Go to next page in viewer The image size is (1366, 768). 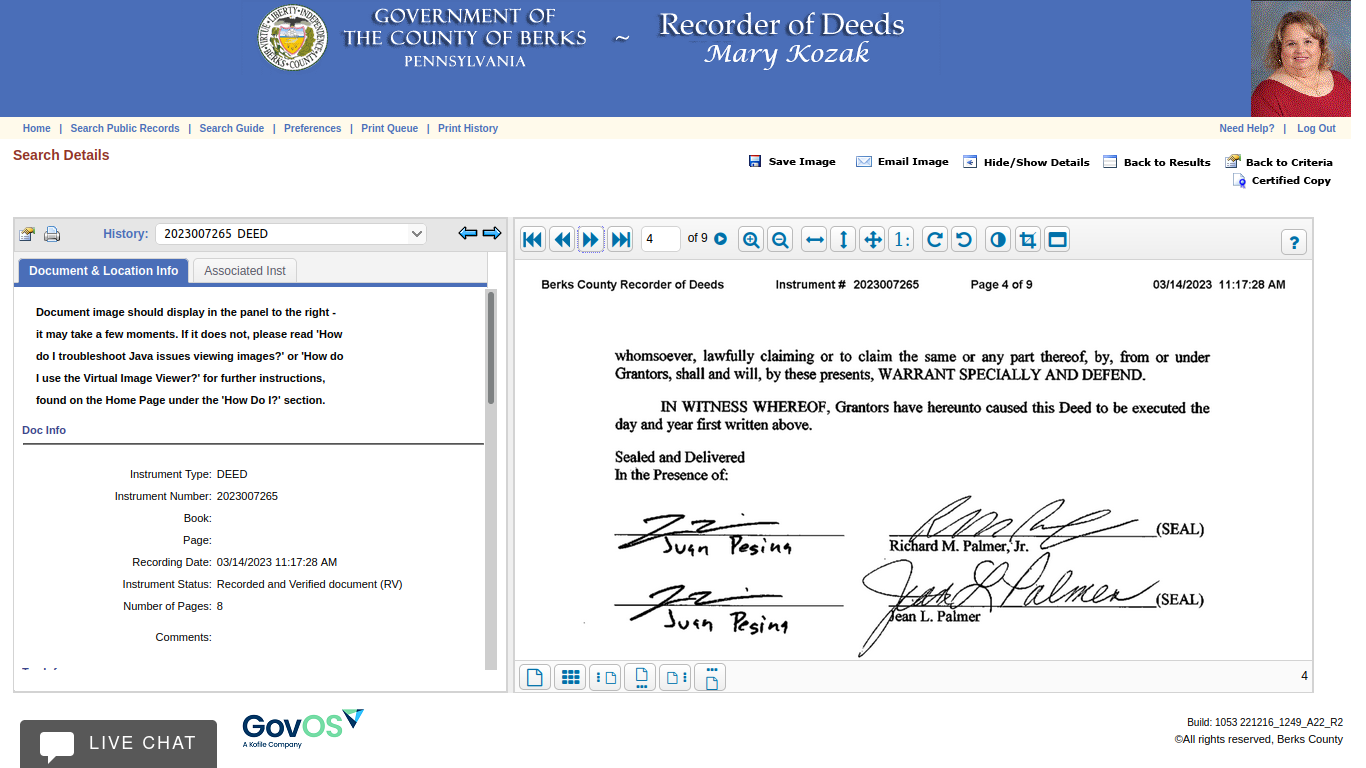[x=591, y=239]
